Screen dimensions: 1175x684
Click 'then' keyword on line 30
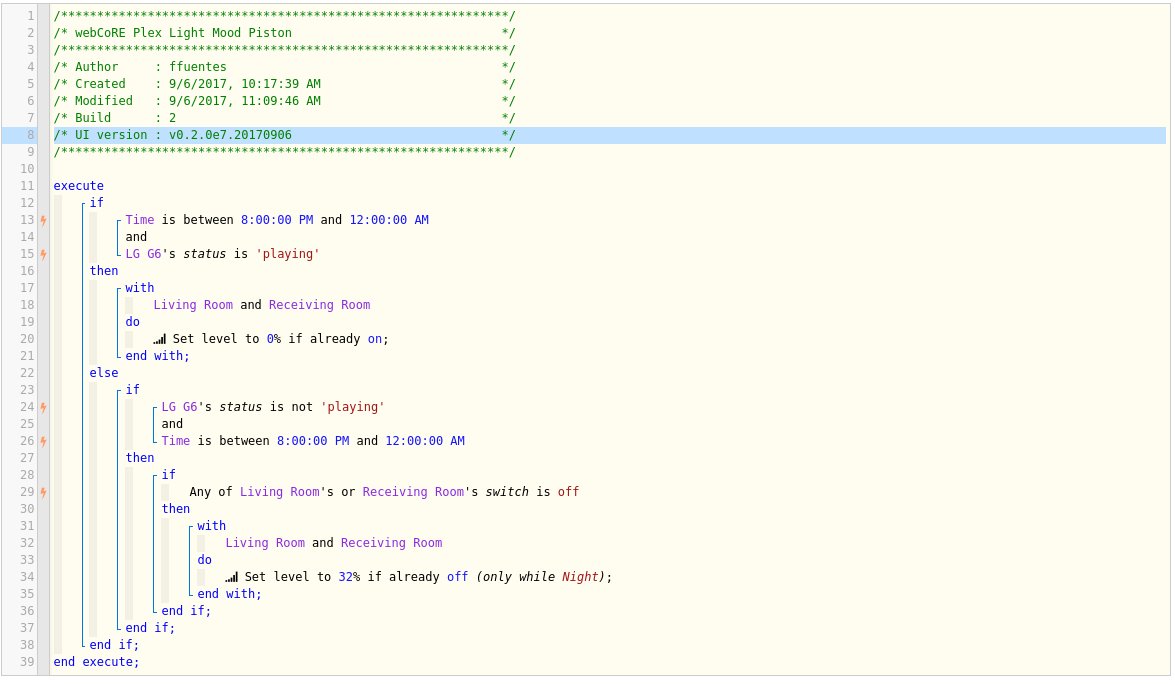tap(176, 509)
